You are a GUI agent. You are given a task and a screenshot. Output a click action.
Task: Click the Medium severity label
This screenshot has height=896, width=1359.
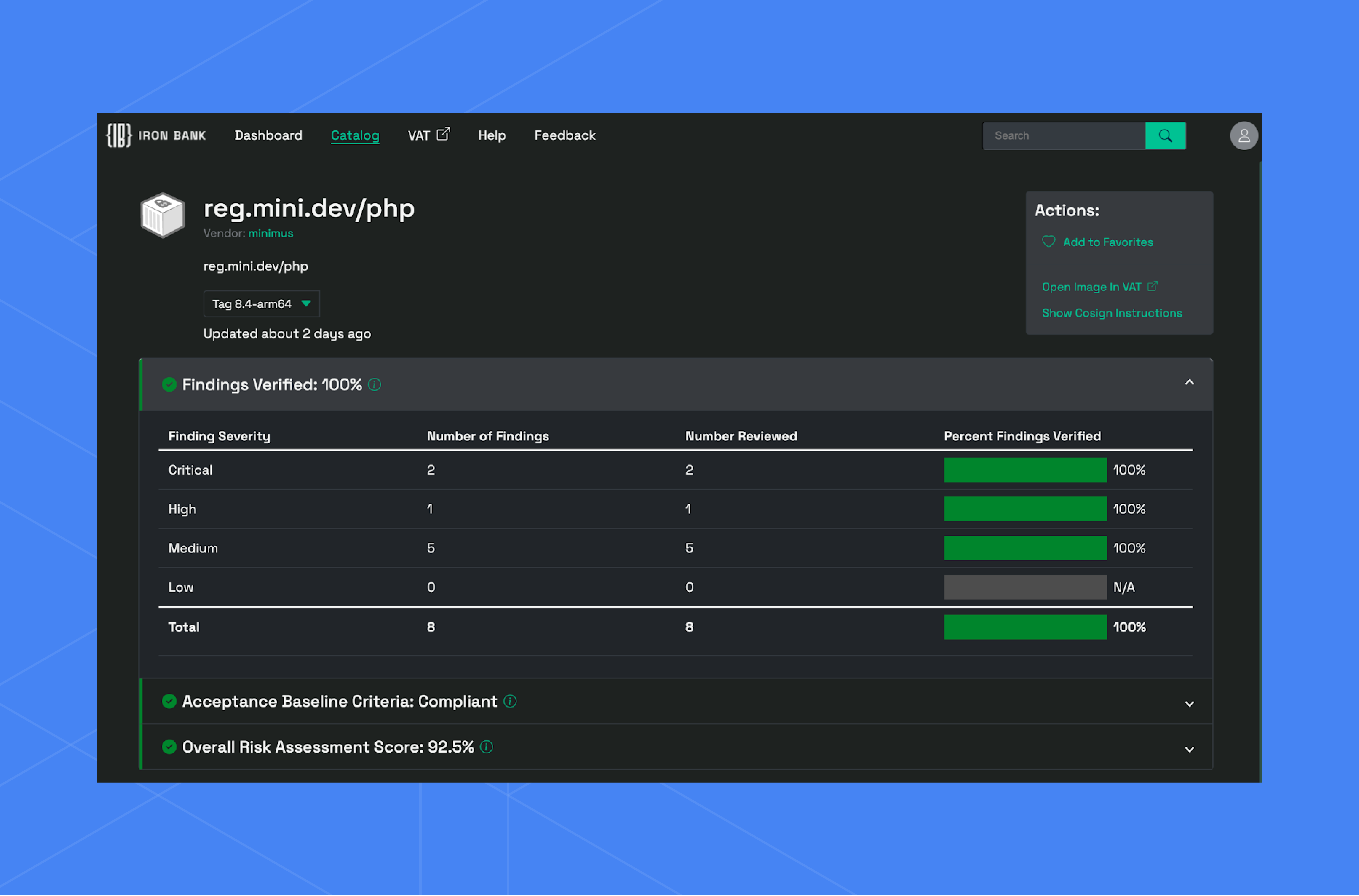(193, 548)
